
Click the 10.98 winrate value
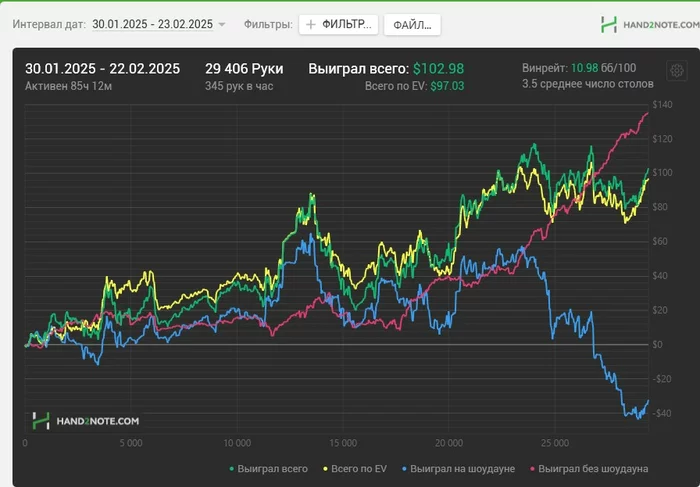pos(584,68)
